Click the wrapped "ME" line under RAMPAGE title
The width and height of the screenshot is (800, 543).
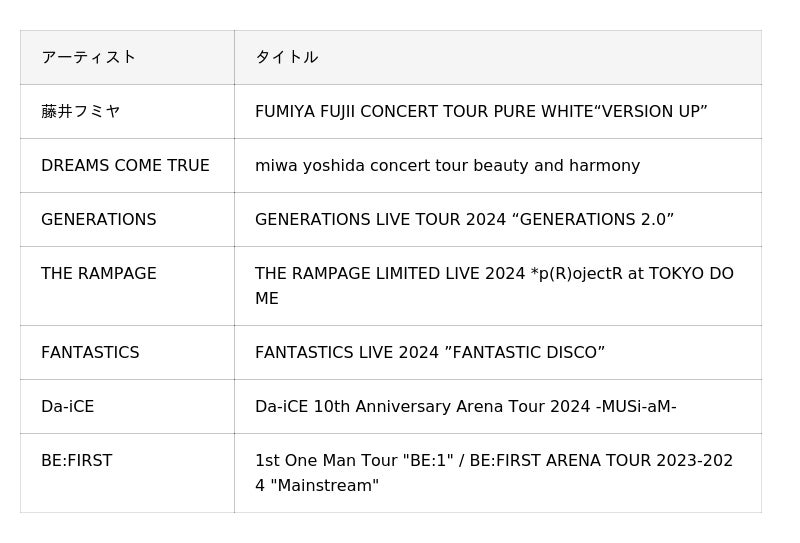267,298
